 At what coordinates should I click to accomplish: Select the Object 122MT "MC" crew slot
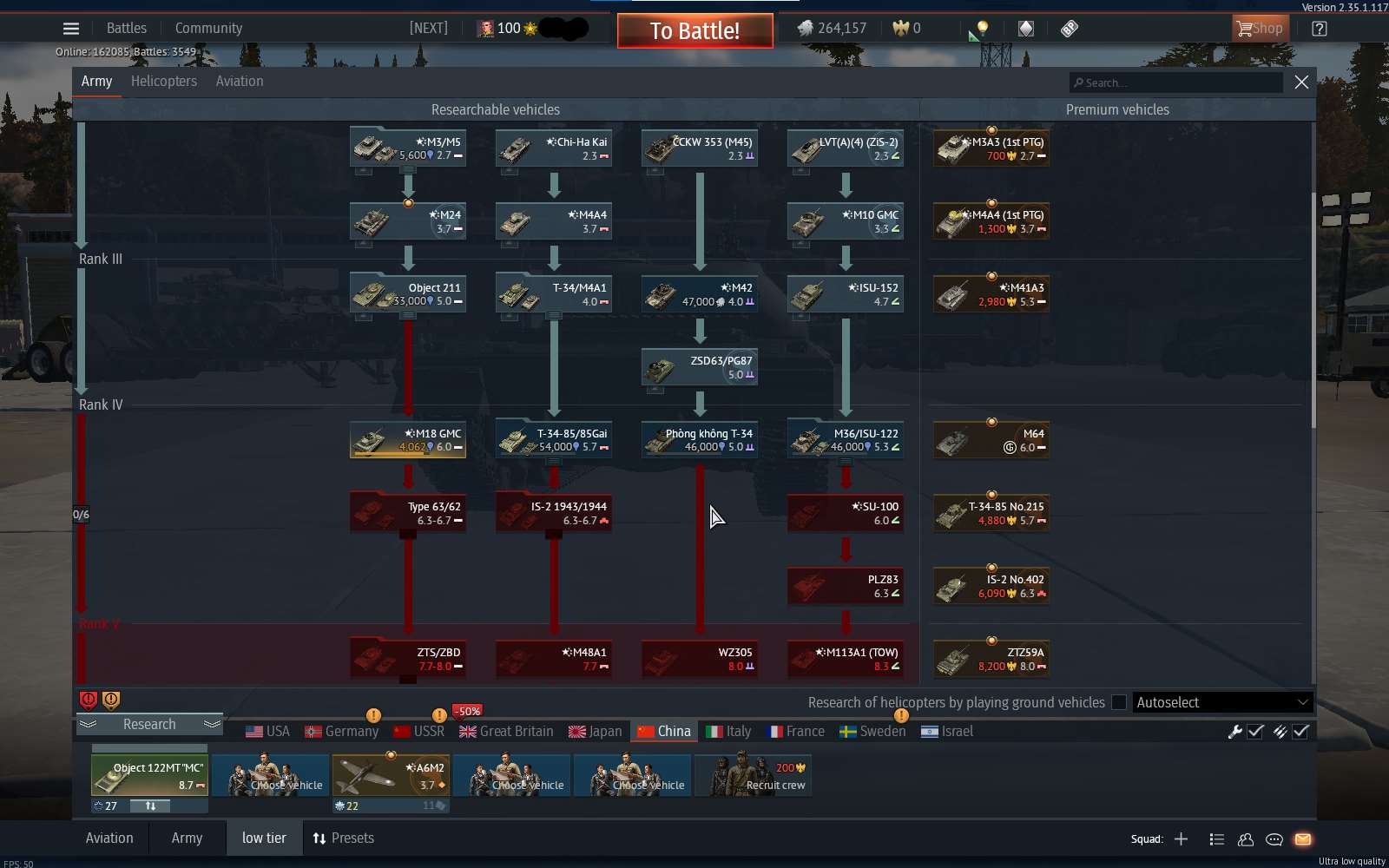149,775
